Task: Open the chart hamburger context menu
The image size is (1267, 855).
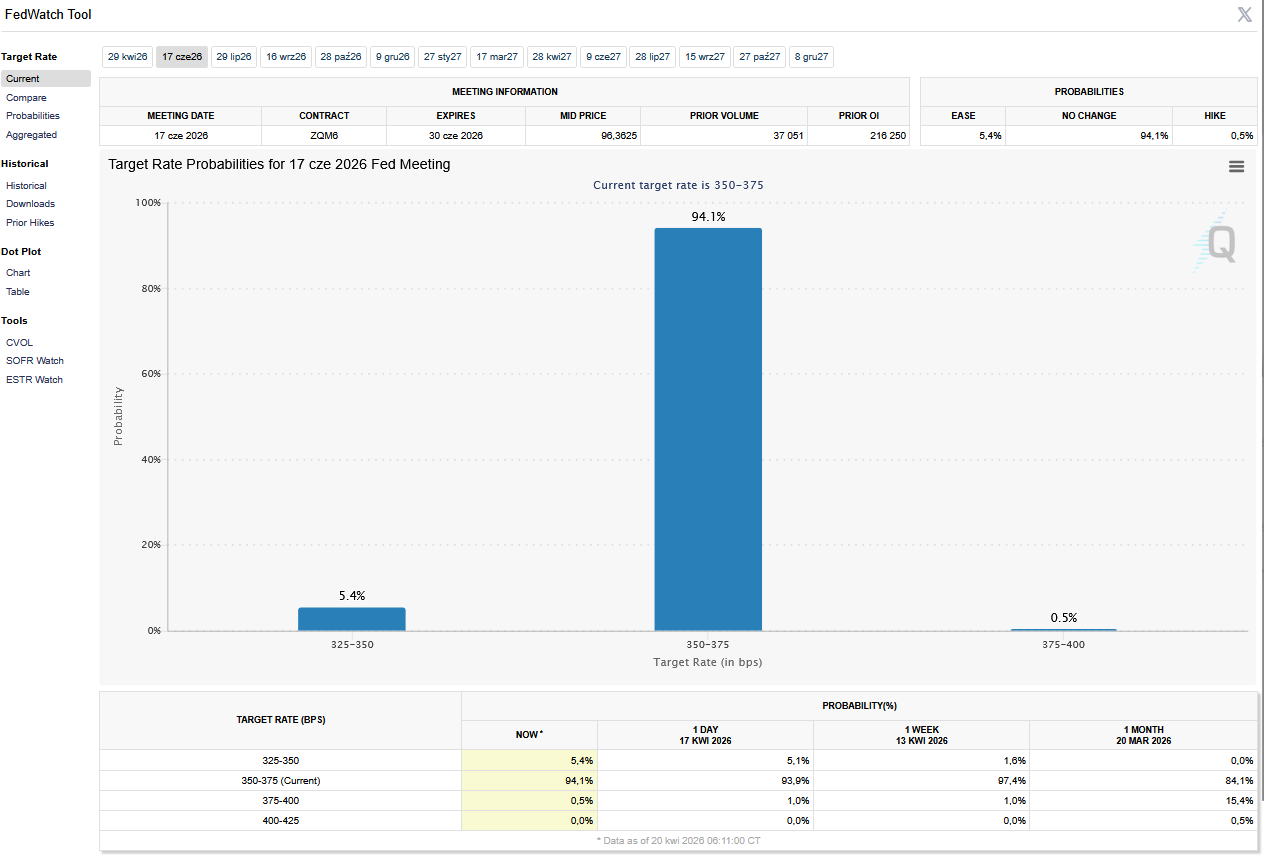Action: (1236, 167)
